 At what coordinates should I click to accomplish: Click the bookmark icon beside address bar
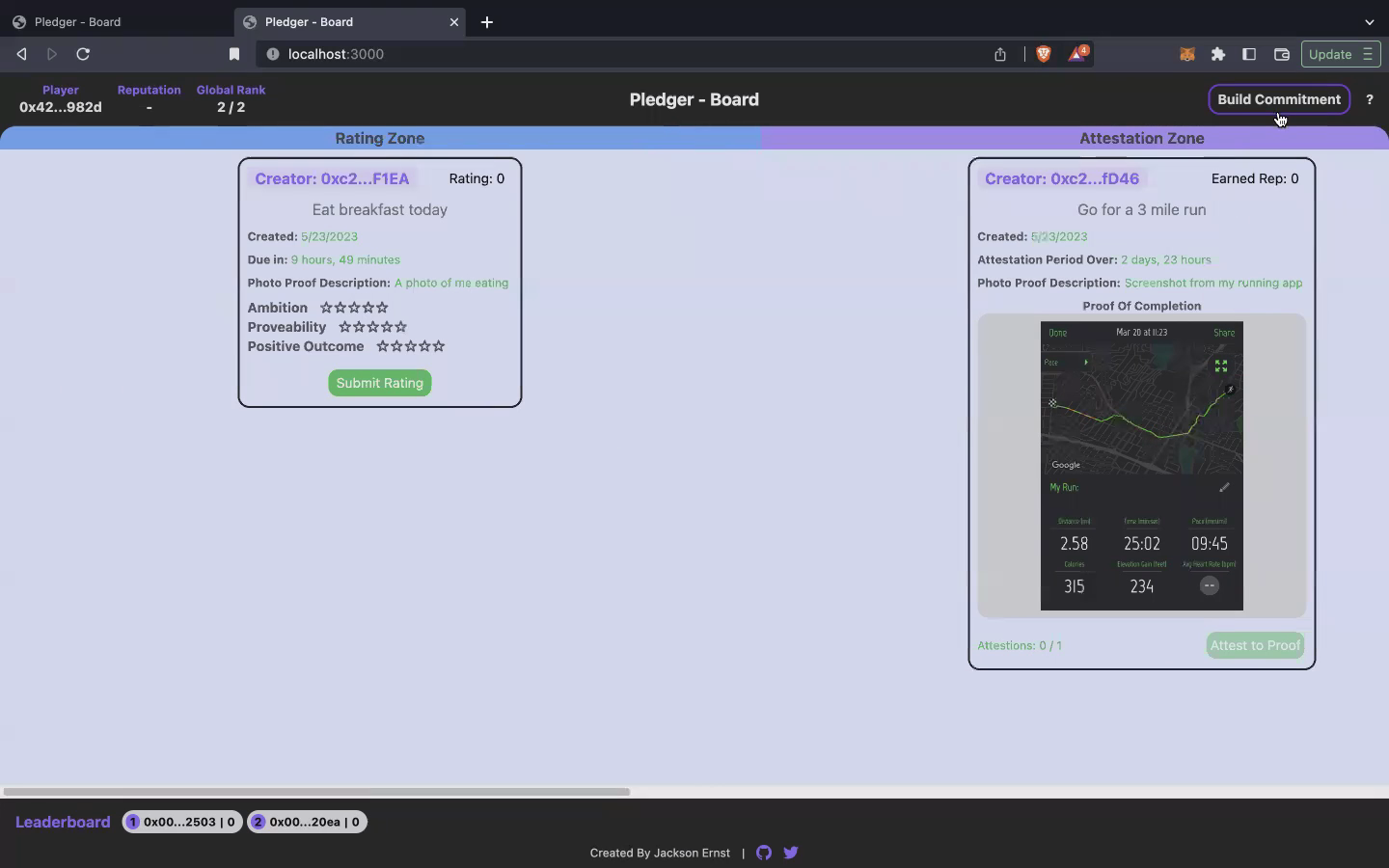click(x=233, y=54)
